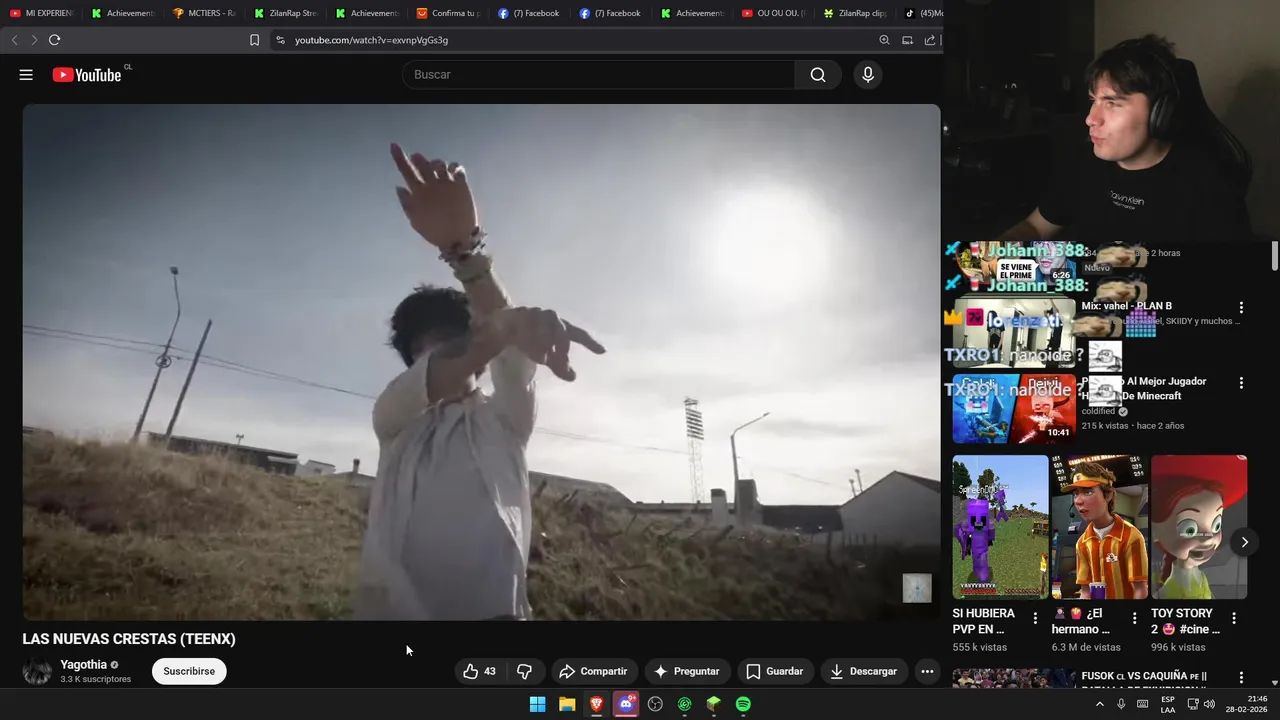The image size is (1280, 720).
Task: Open Discord from the taskbar
Action: 626,704
